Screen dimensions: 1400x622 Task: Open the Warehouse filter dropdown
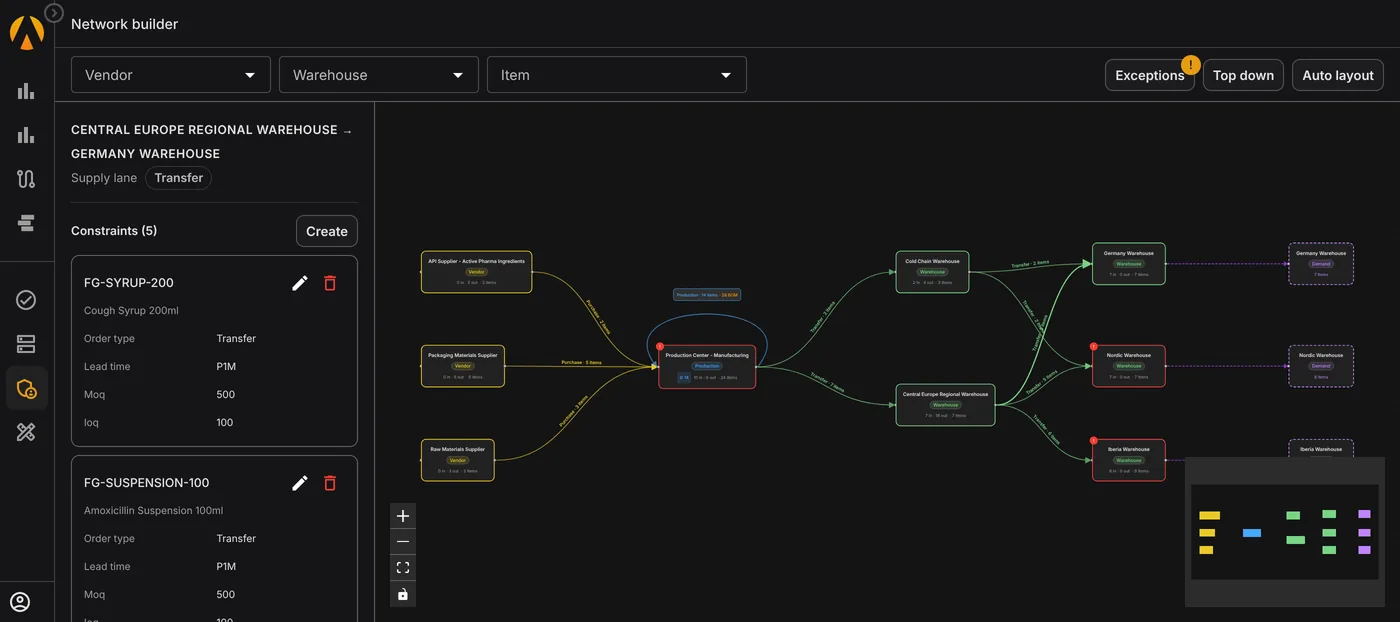coord(379,75)
